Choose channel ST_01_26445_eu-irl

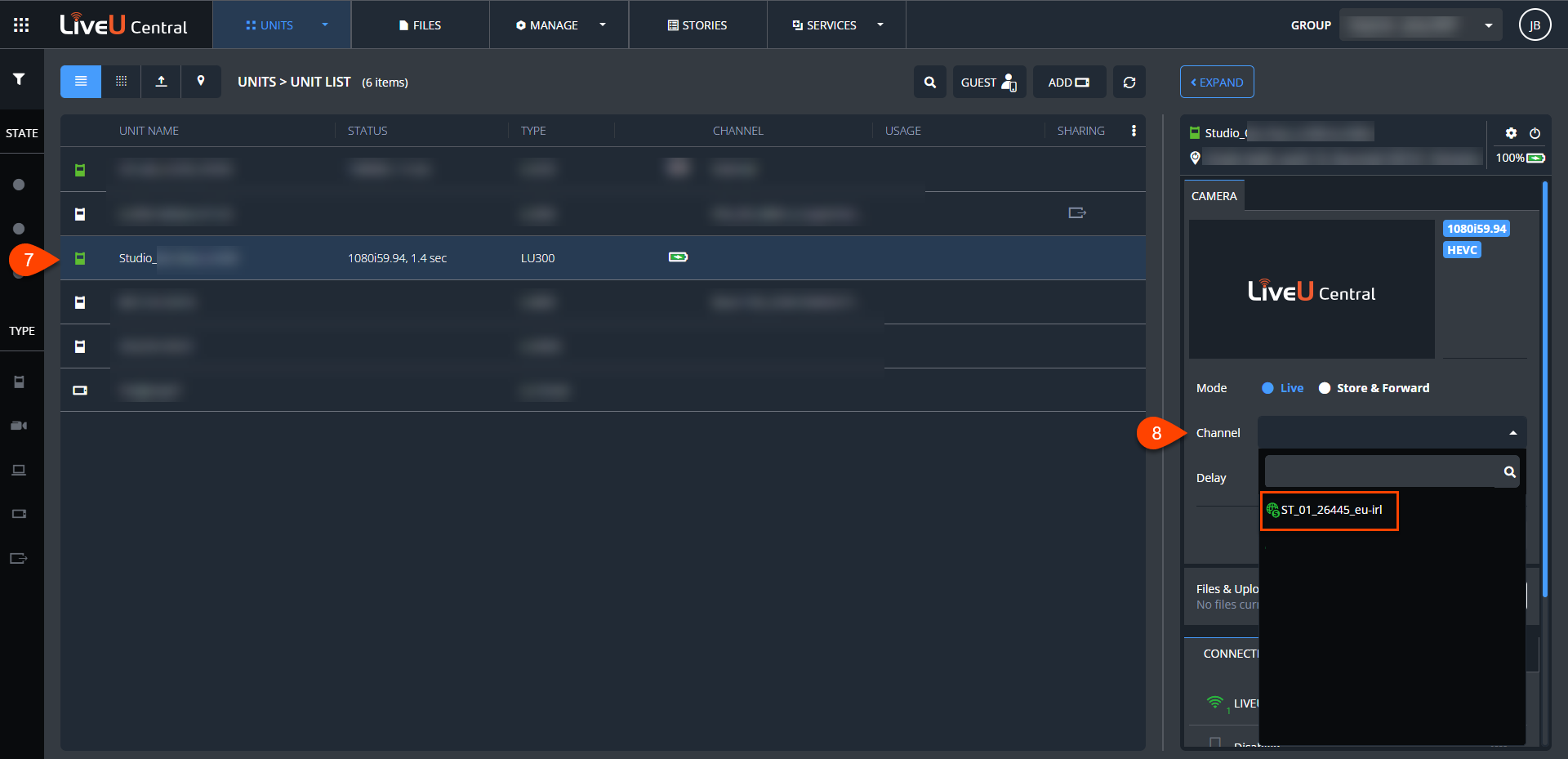click(1330, 511)
